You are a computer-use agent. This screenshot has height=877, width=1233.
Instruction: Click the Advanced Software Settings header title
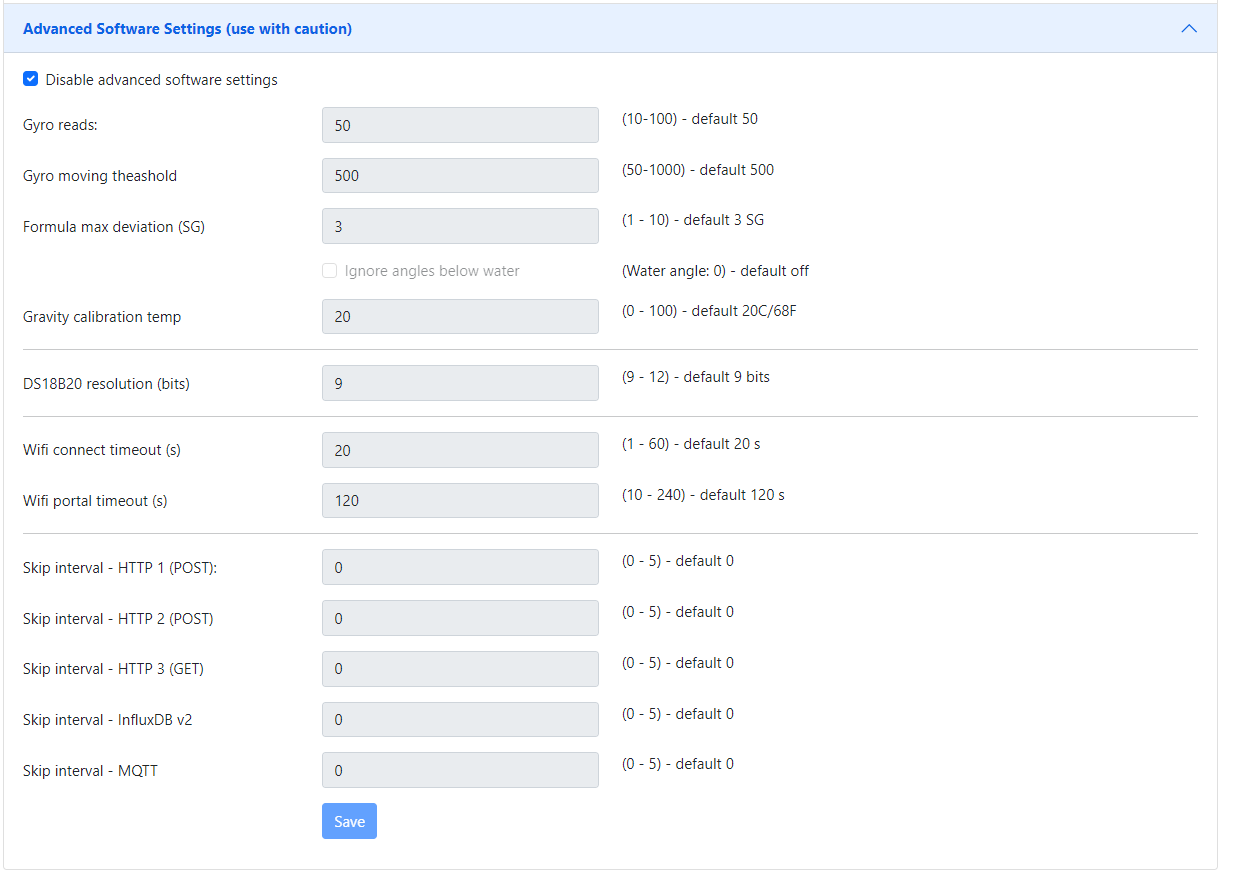click(x=187, y=29)
